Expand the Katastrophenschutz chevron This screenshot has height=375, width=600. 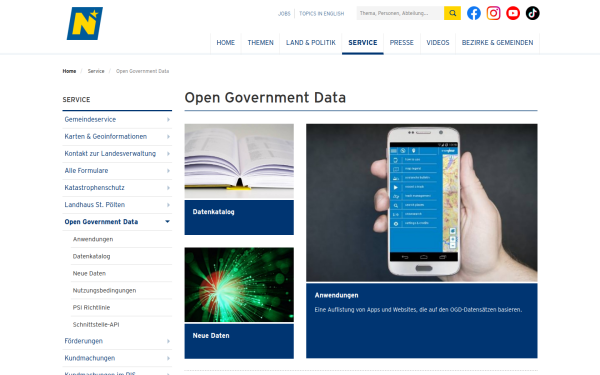click(168, 188)
